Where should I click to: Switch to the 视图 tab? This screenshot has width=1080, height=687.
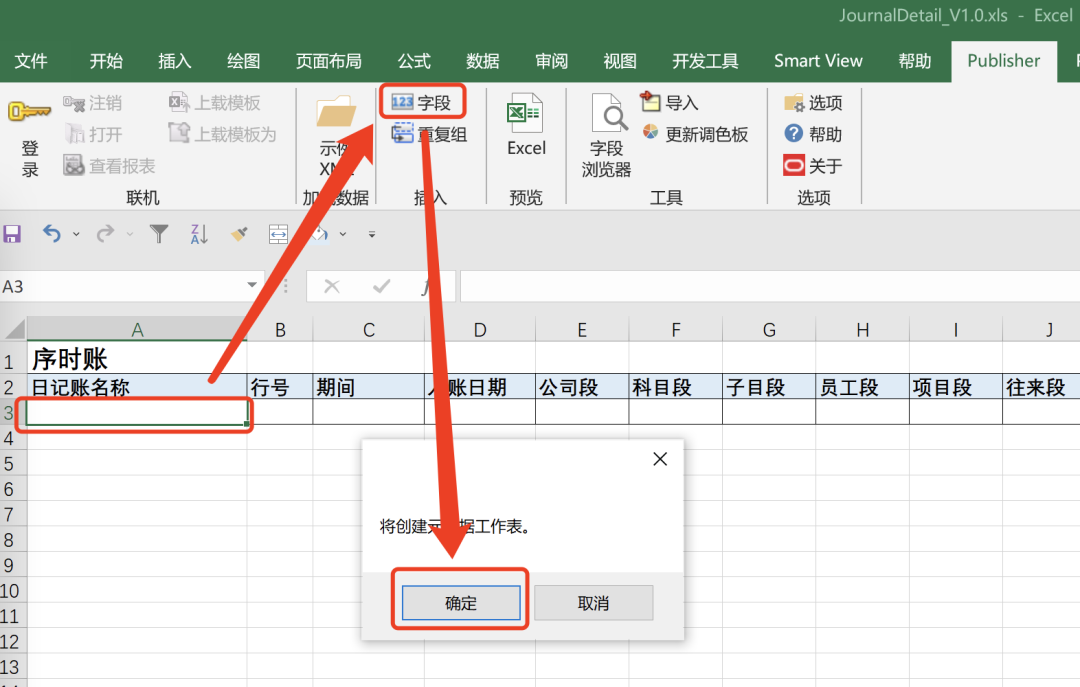[620, 61]
